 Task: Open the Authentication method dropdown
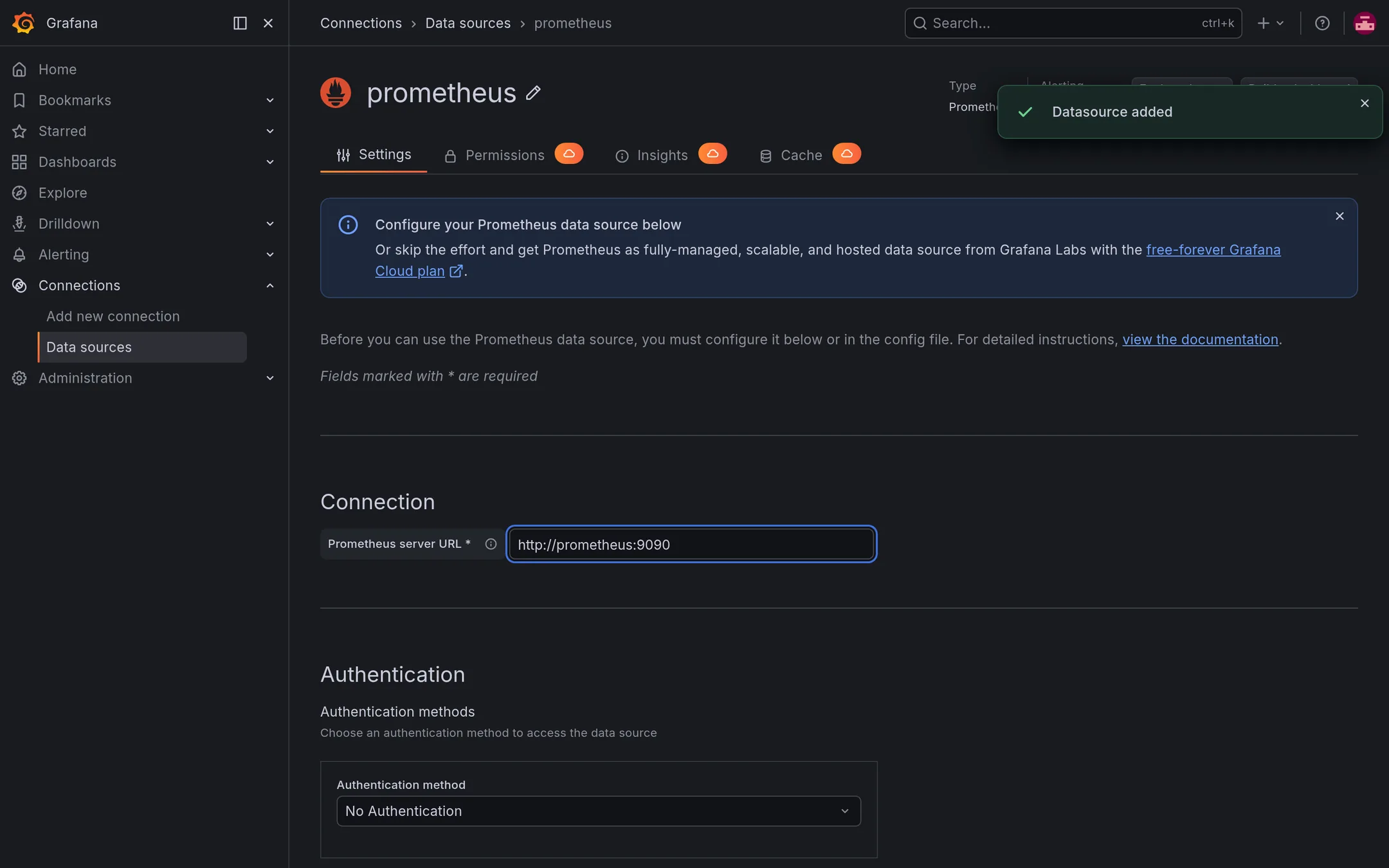click(x=598, y=811)
